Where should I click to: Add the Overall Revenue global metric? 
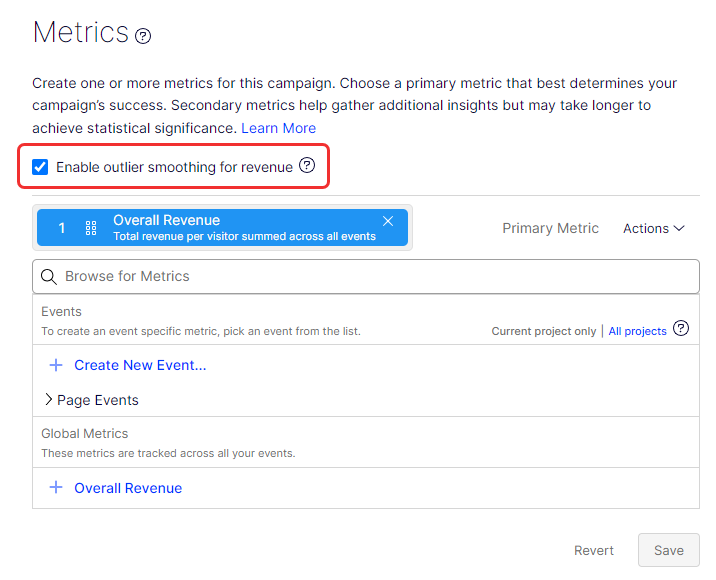(x=128, y=488)
